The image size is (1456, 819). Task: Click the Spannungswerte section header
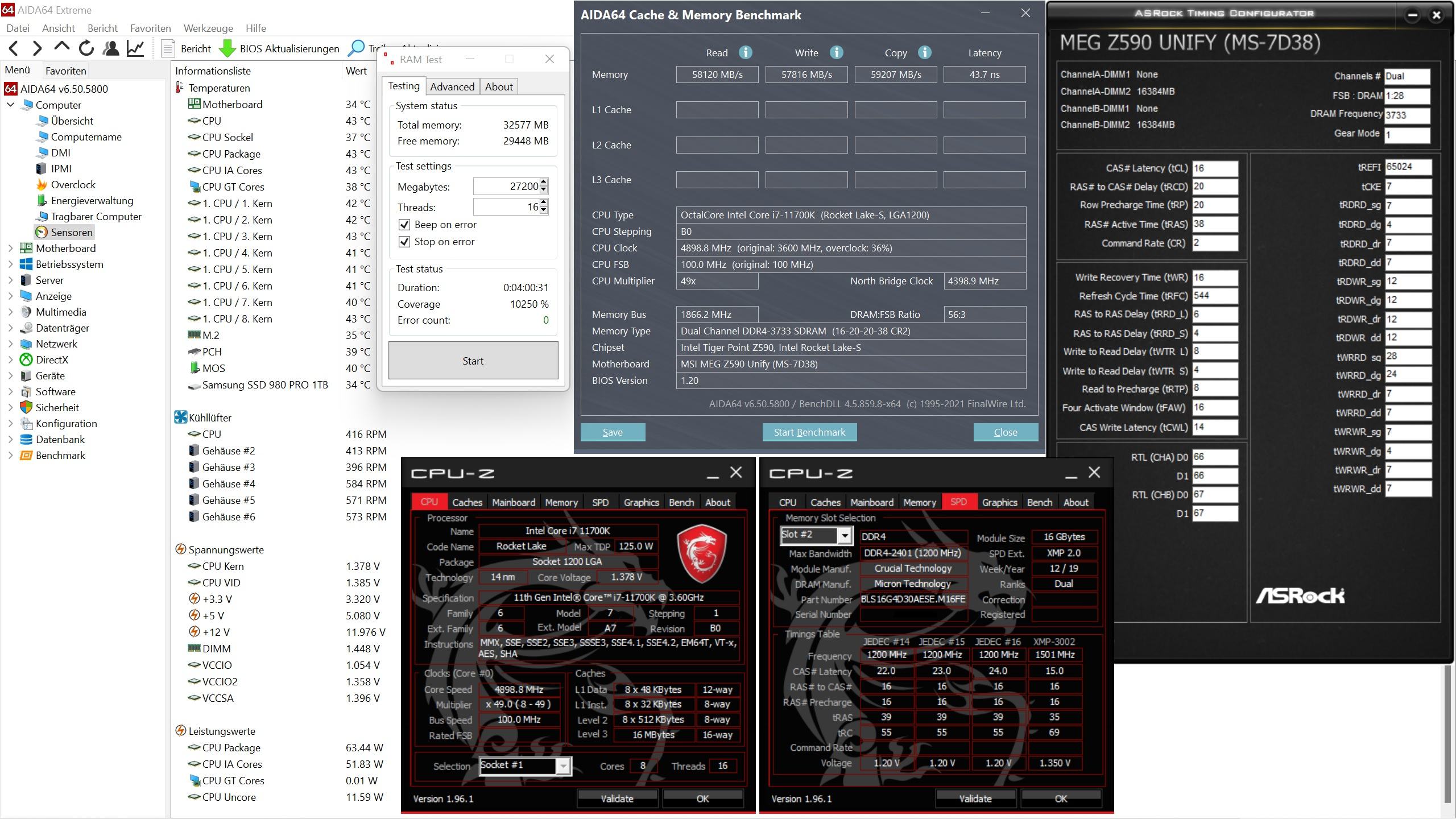220,549
